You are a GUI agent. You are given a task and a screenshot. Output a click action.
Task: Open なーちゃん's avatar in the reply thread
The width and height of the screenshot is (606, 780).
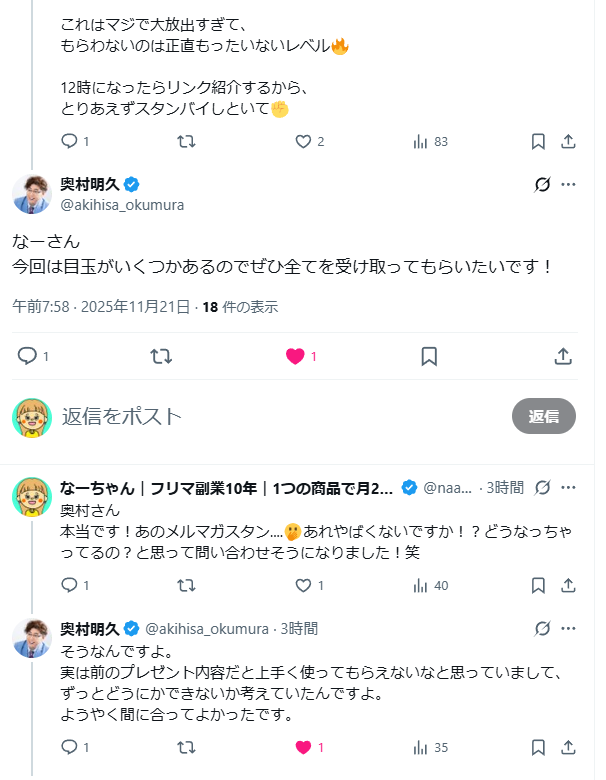tap(32, 497)
